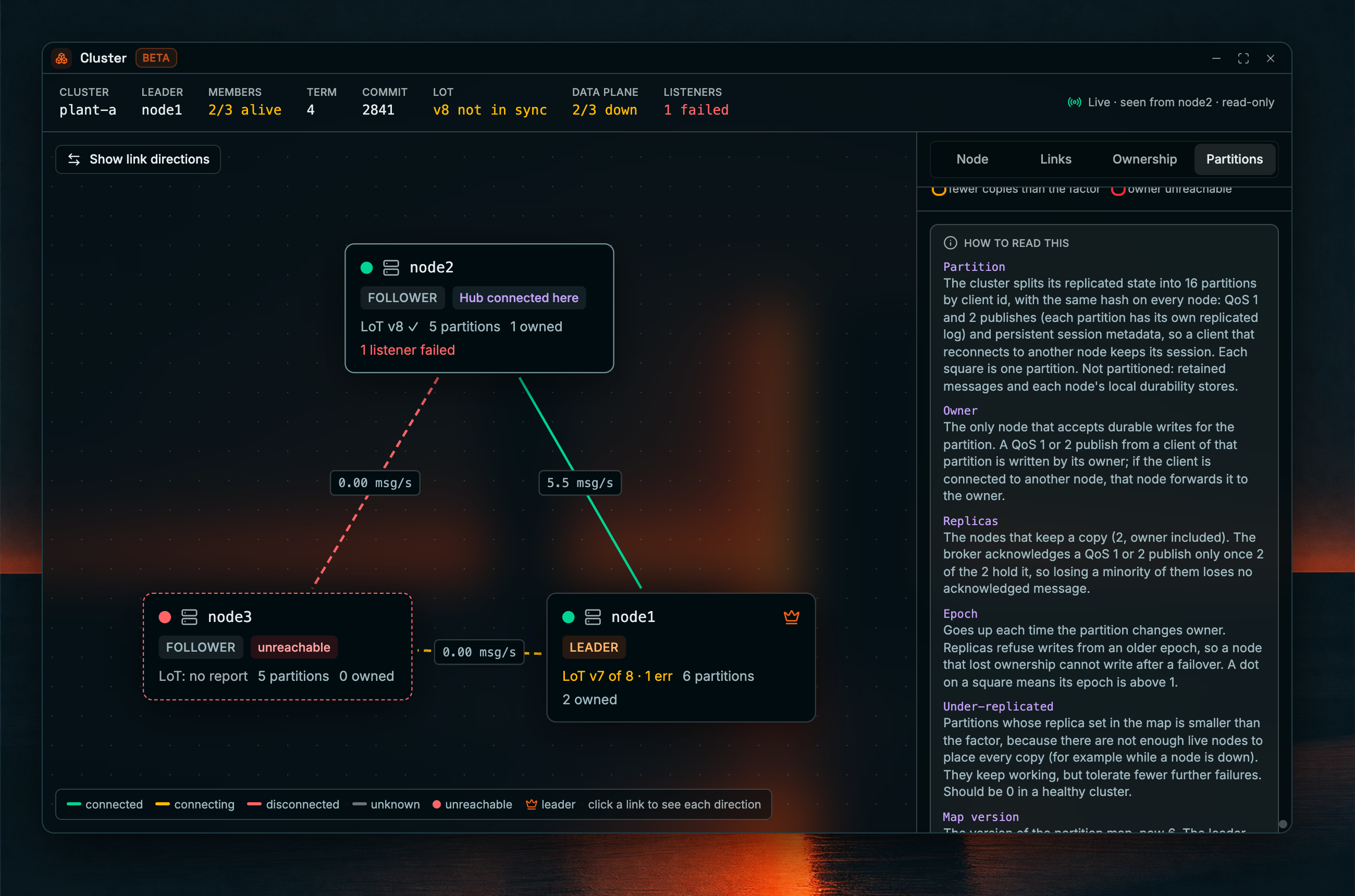The height and width of the screenshot is (896, 1355).
Task: Switch to the Node tab
Action: click(972, 159)
